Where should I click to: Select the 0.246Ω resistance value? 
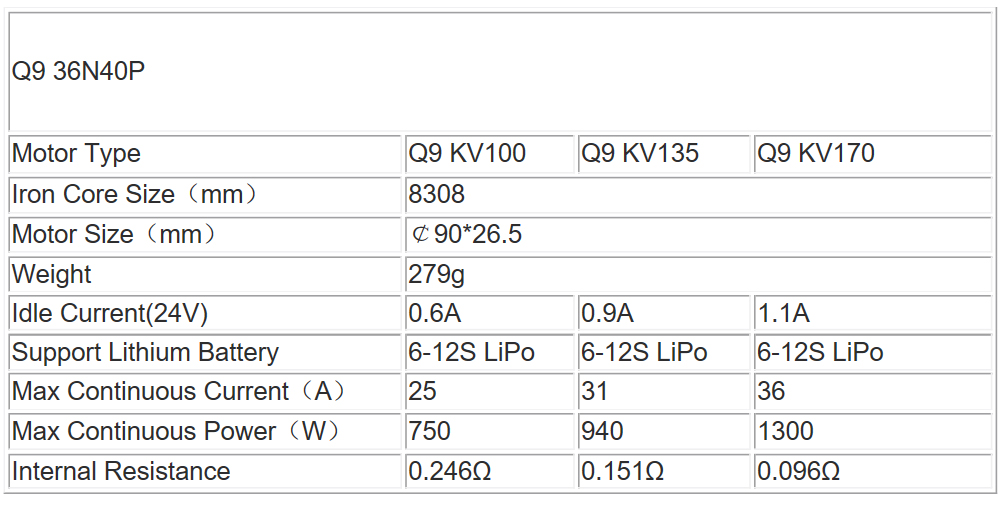[449, 471]
